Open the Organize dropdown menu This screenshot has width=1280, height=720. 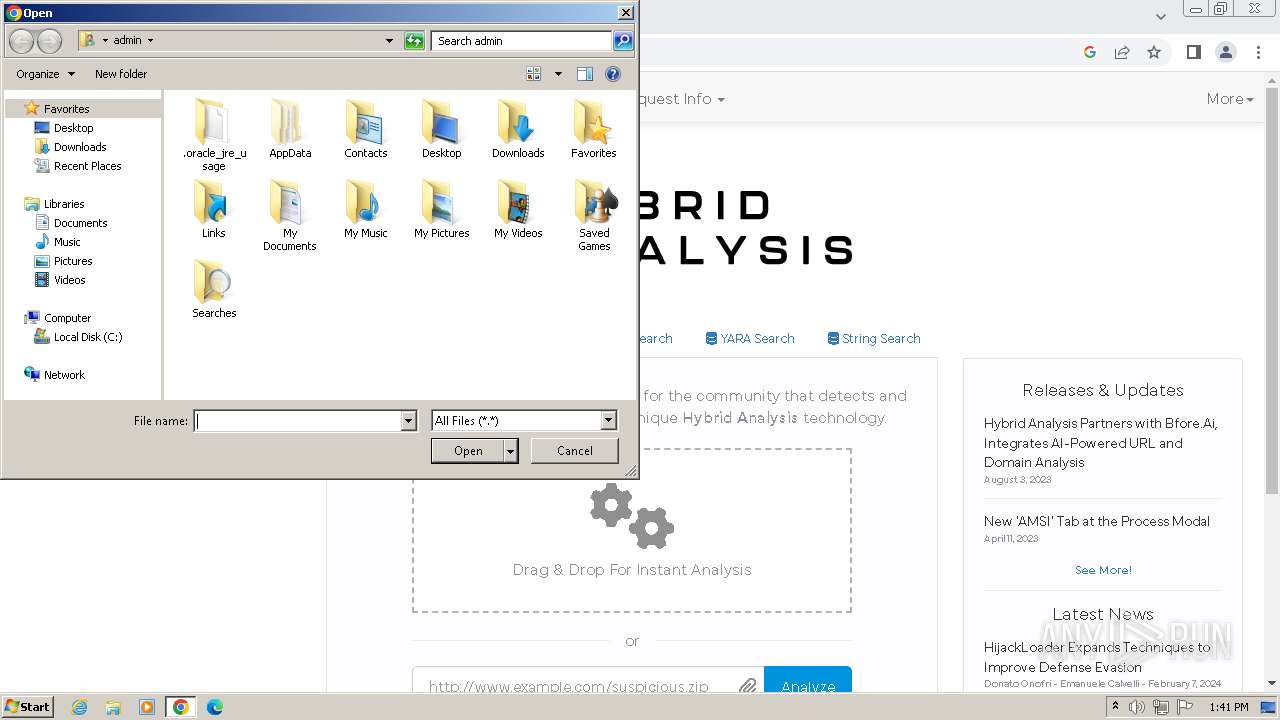[45, 74]
